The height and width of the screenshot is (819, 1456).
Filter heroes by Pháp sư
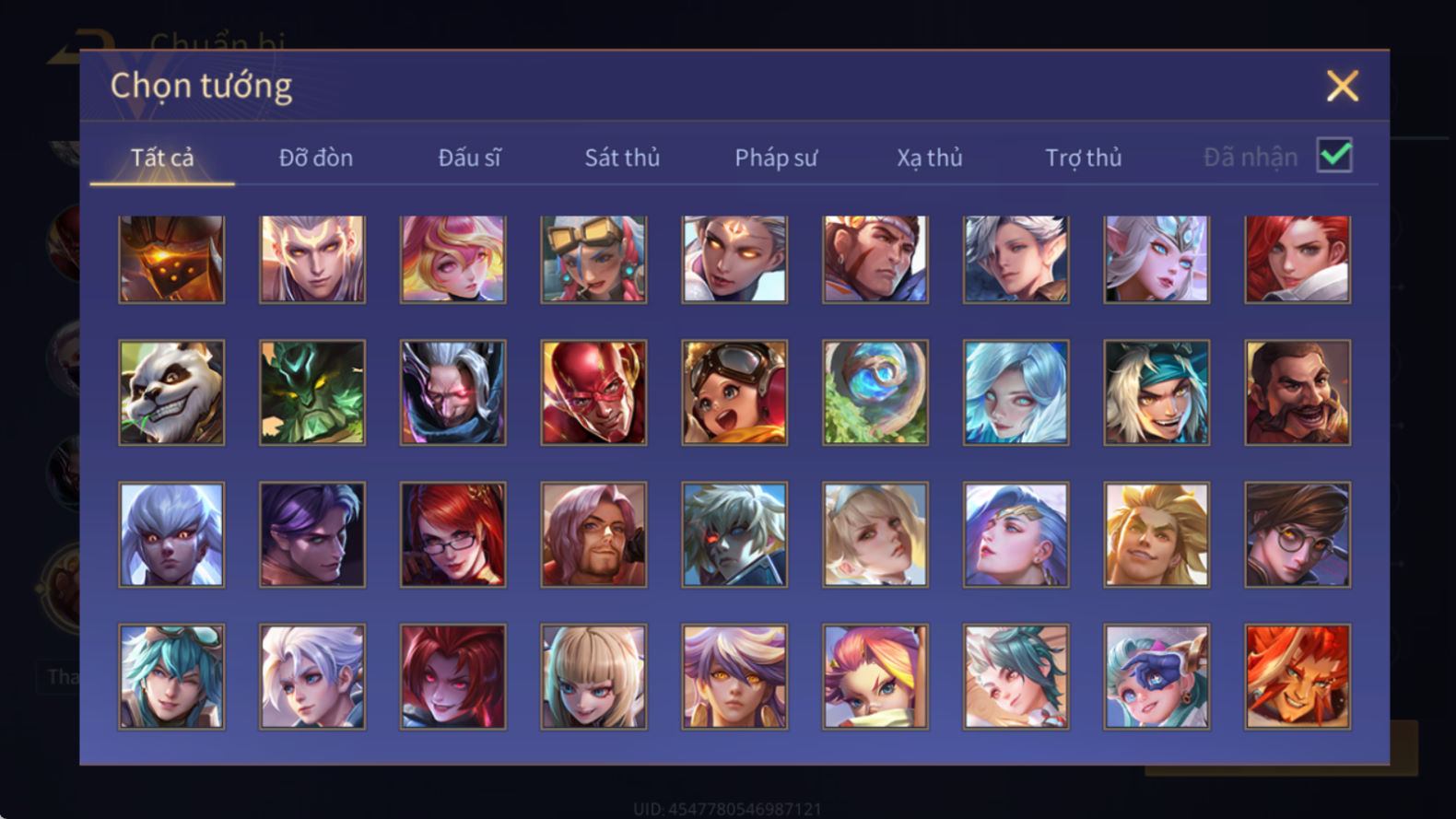coord(776,158)
